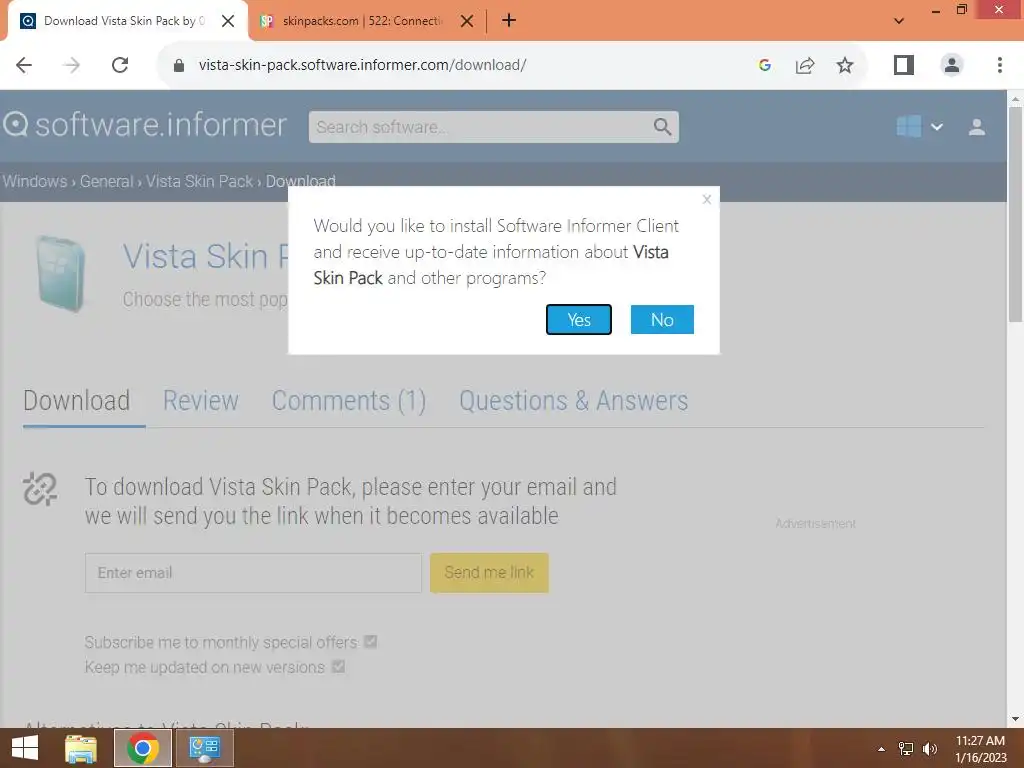Click scrollbar down arrow
Image resolution: width=1024 pixels, height=768 pixels.
click(1015, 719)
